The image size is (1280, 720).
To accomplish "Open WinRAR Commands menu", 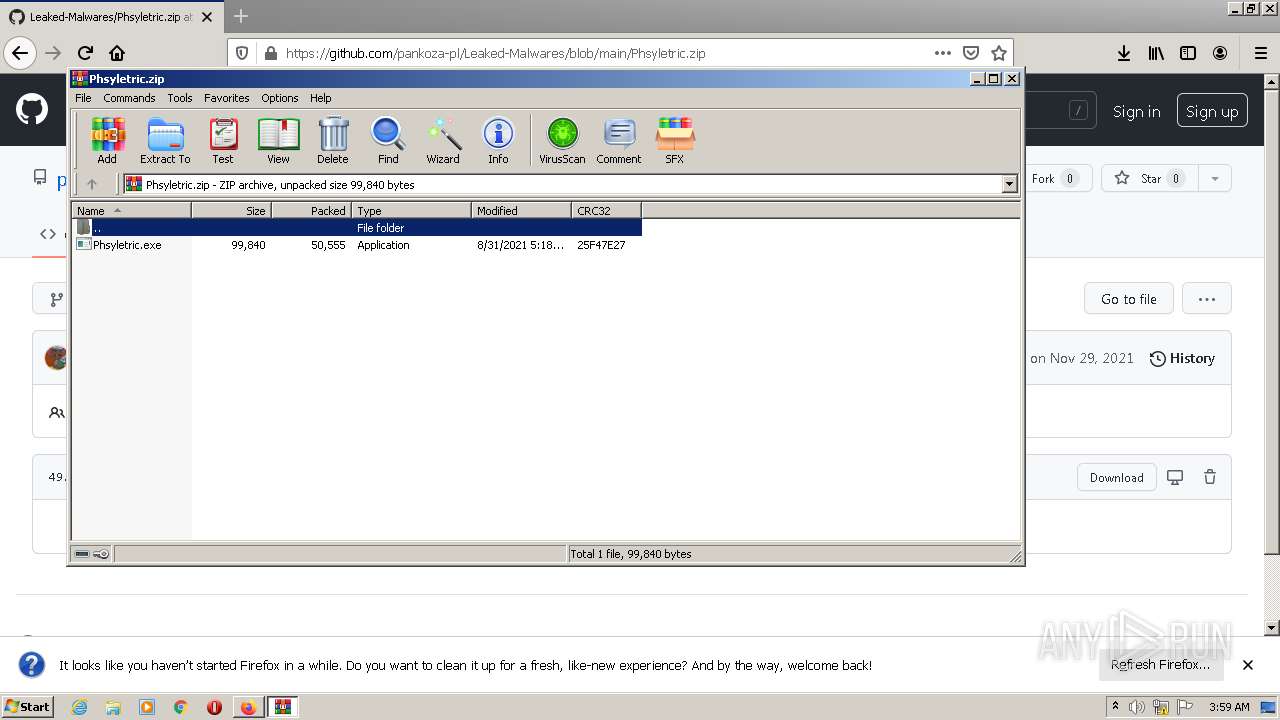I will 129,98.
